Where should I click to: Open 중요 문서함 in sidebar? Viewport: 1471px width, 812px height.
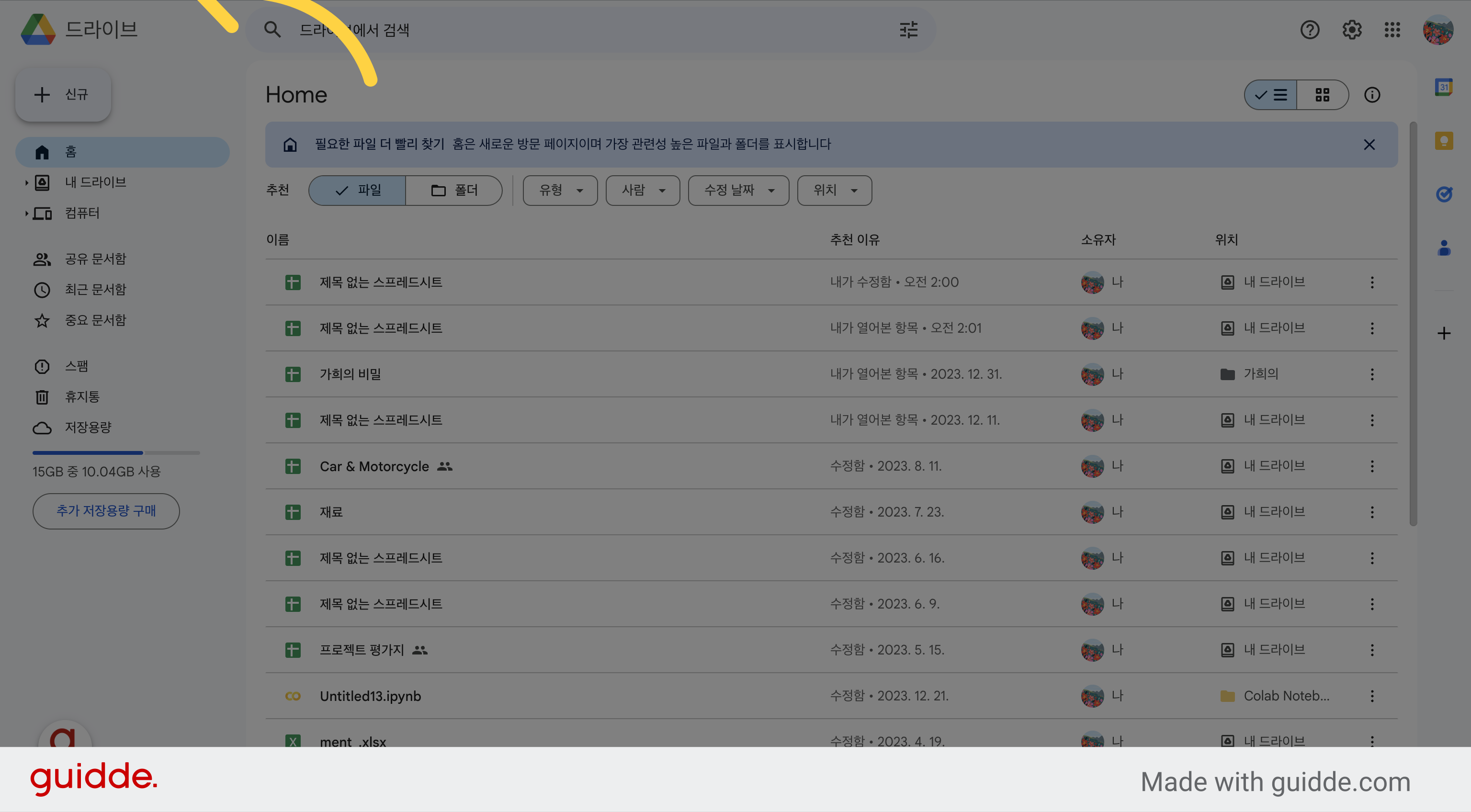122,320
